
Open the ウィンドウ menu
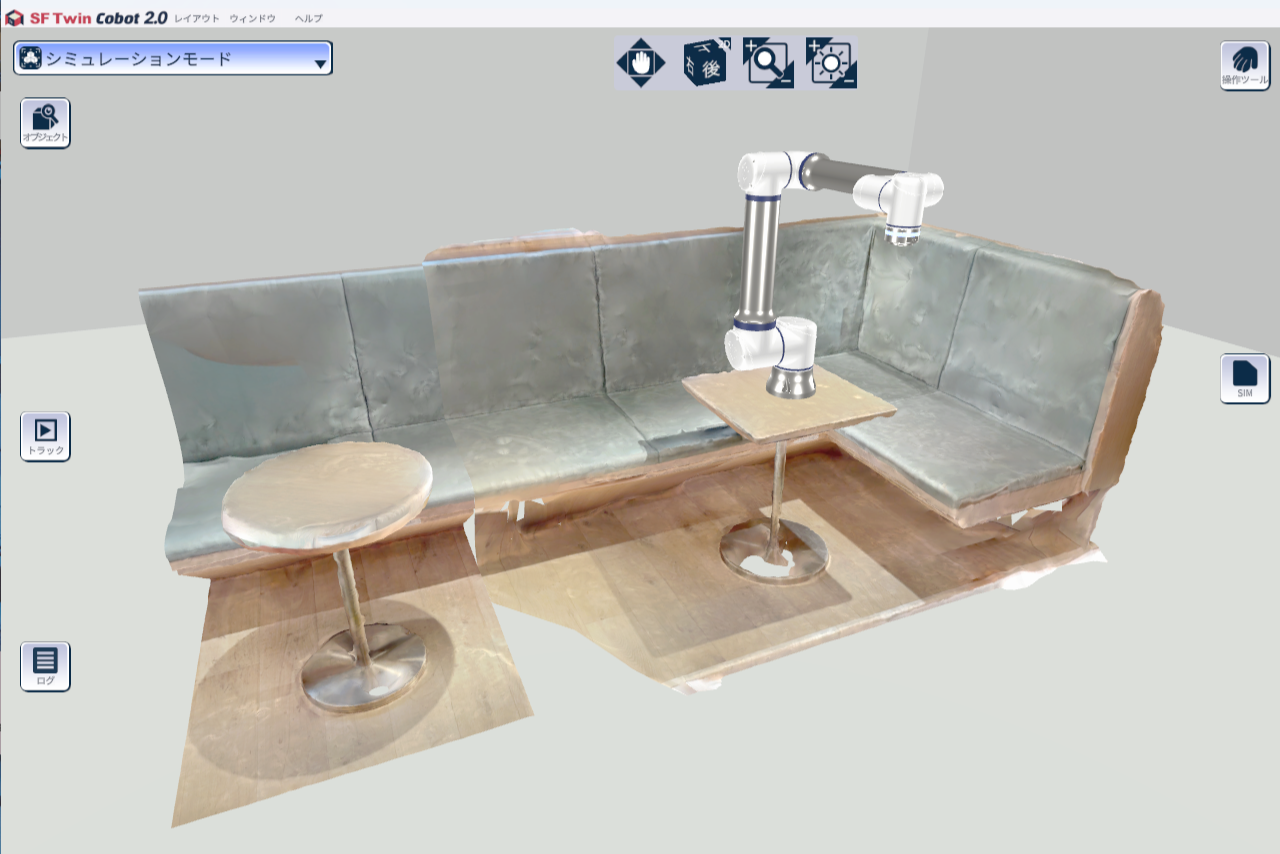[254, 17]
